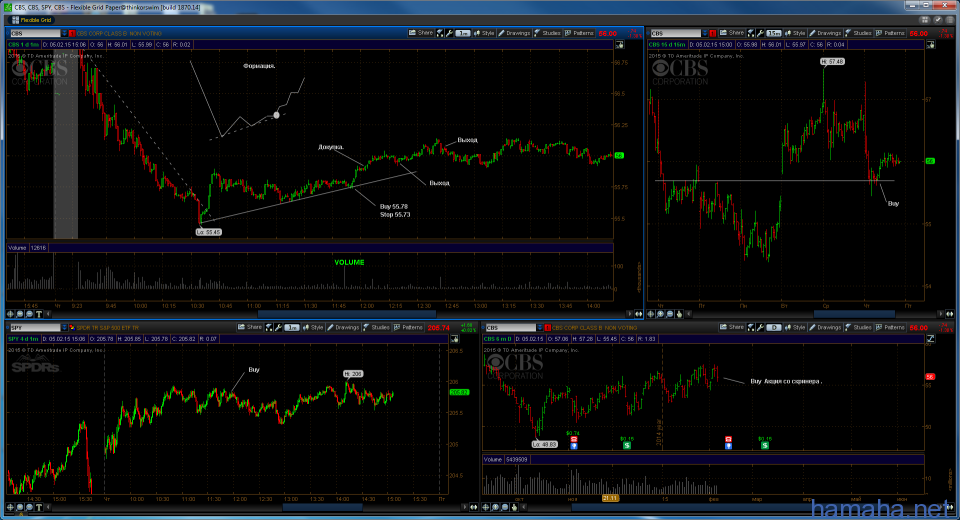Click Share in the CBS 1m chart toolbar
Viewport: 960px width, 520px height.
pos(421,33)
